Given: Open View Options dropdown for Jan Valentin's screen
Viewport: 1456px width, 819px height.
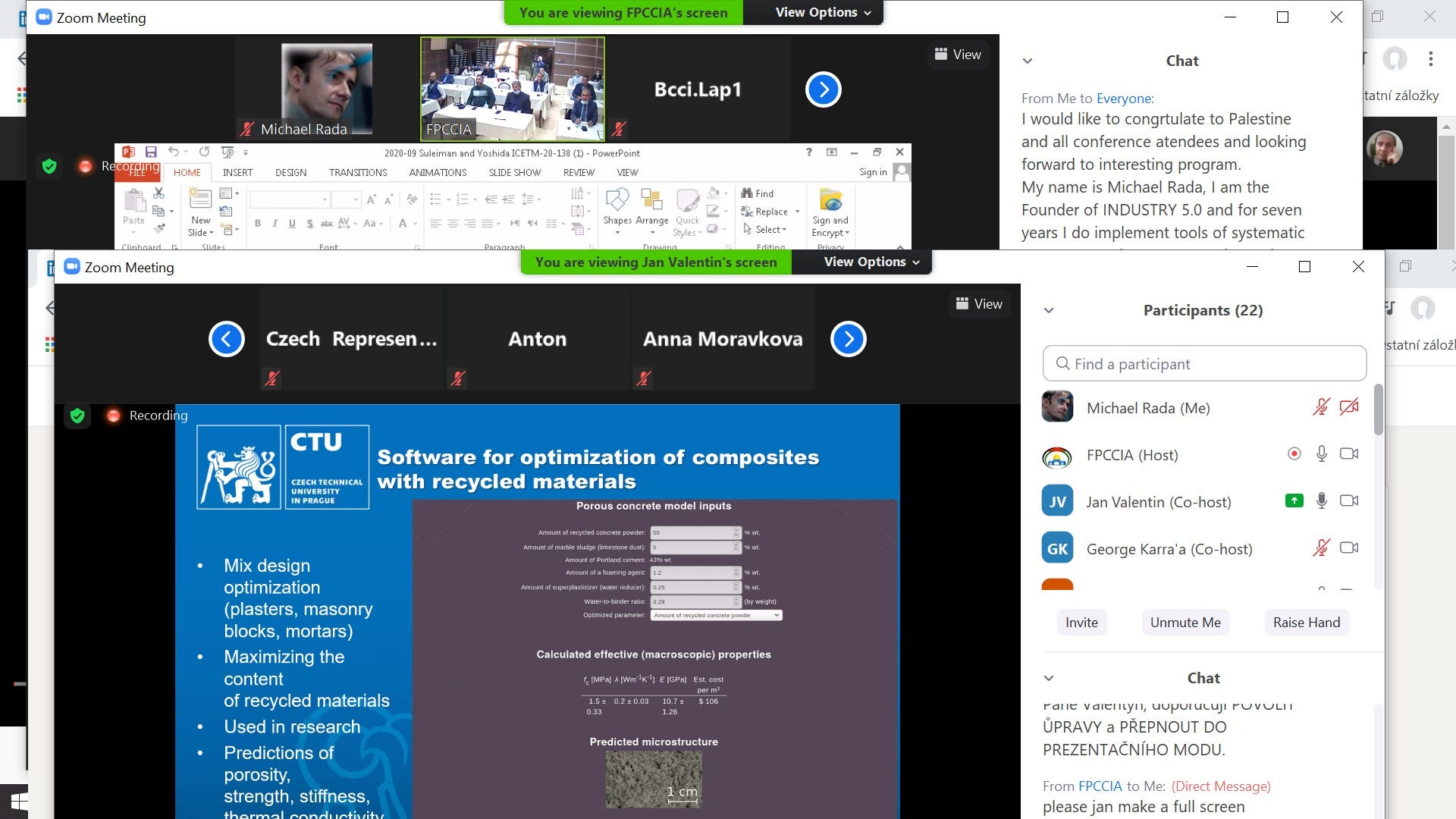Looking at the screenshot, I should (871, 262).
